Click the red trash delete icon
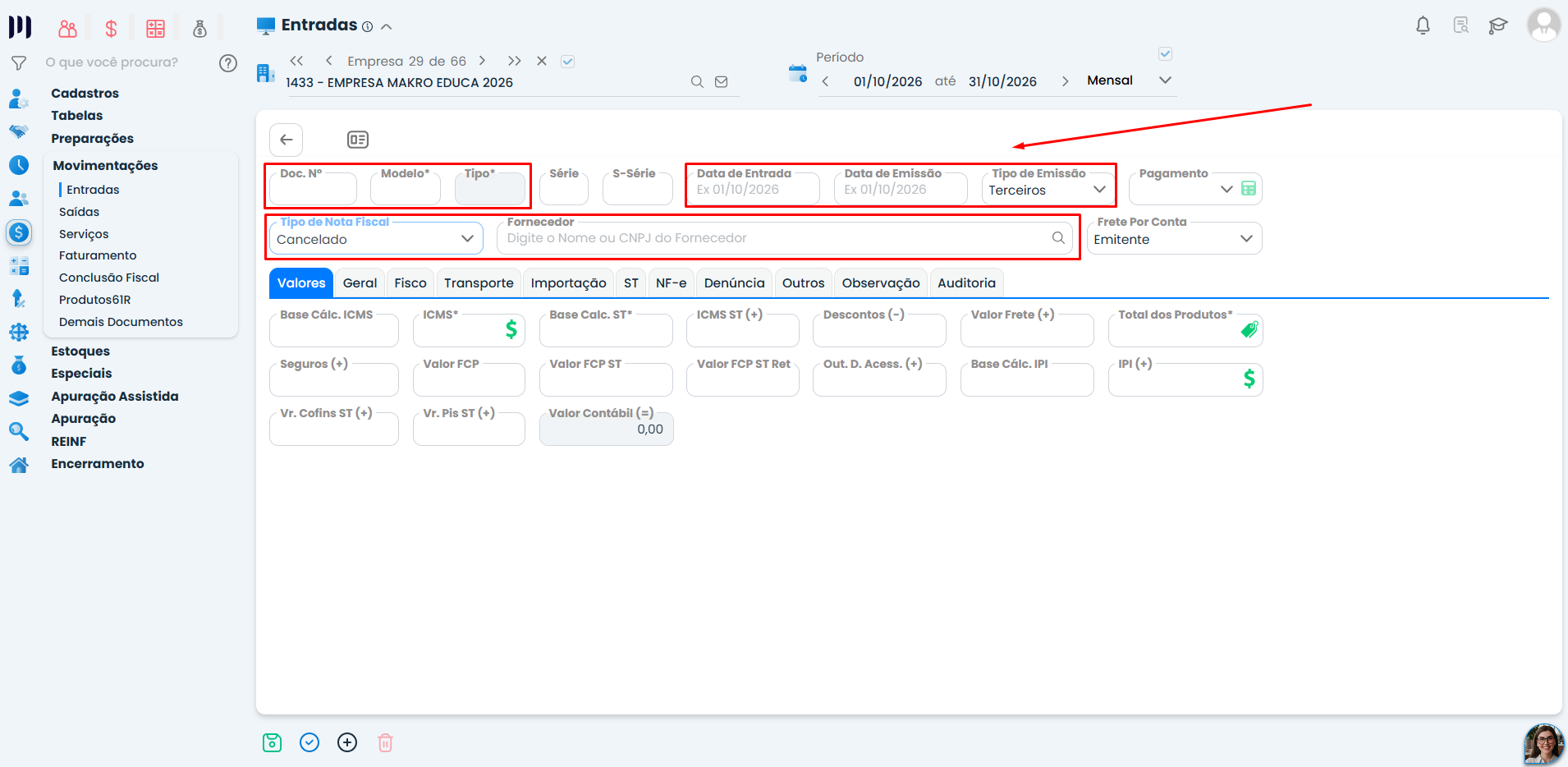Image resolution: width=1568 pixels, height=767 pixels. click(x=385, y=742)
